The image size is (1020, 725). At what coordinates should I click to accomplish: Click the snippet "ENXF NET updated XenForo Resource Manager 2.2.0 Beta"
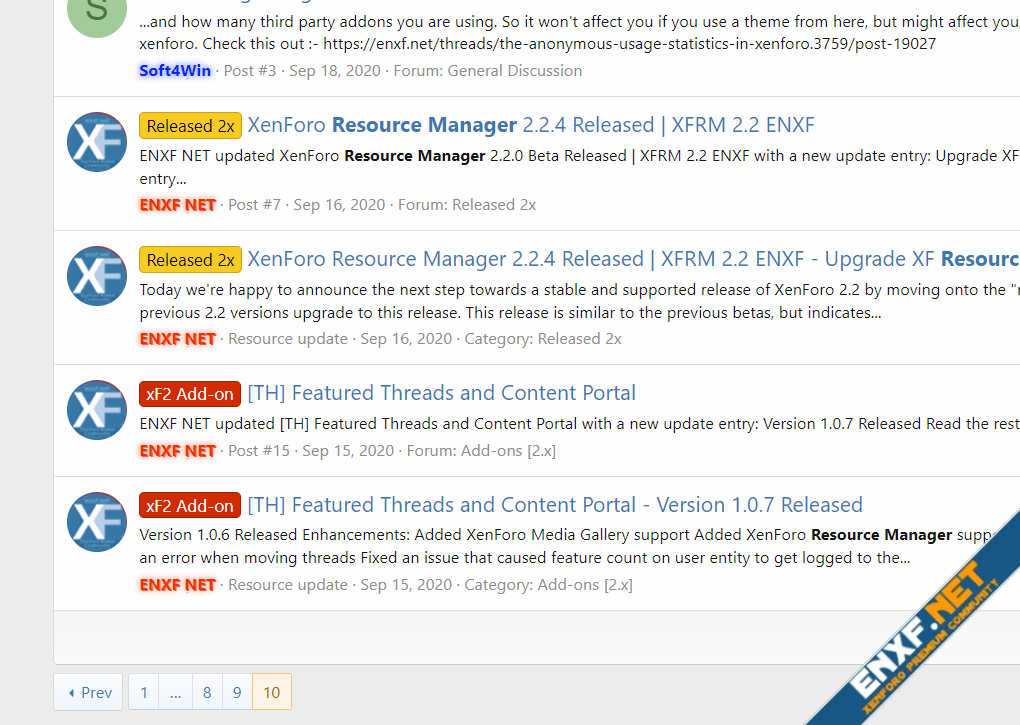point(580,167)
